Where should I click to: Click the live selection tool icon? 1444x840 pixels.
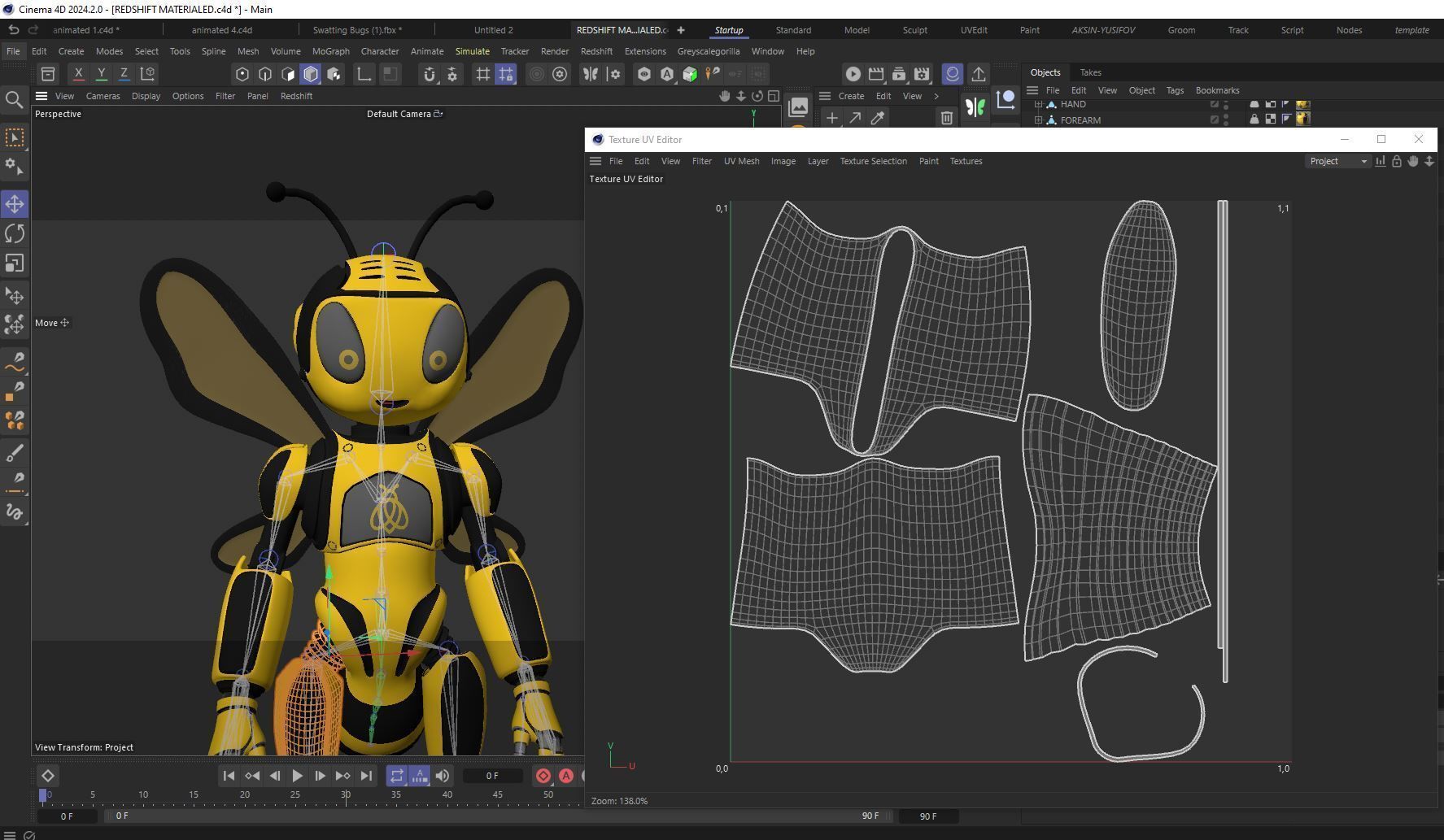15,137
